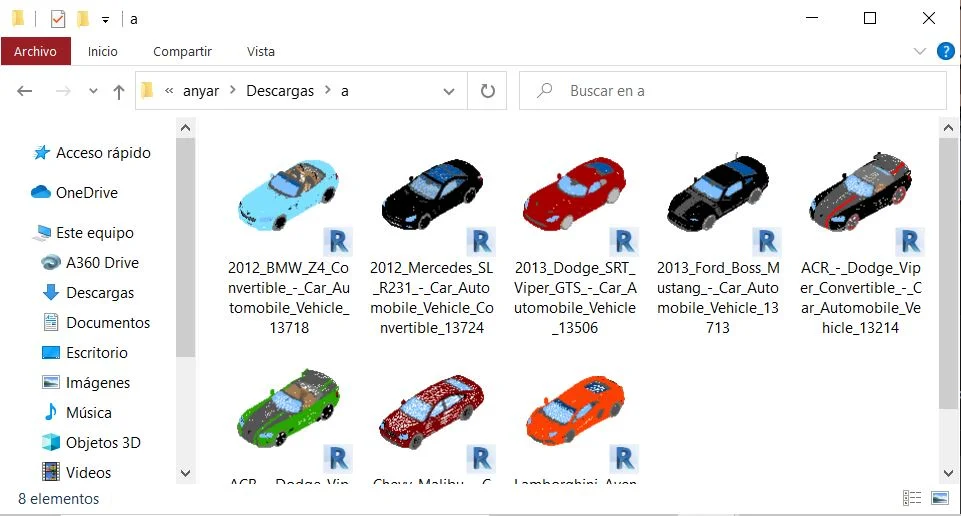
Task: Click the Back navigation arrow
Action: tap(25, 91)
